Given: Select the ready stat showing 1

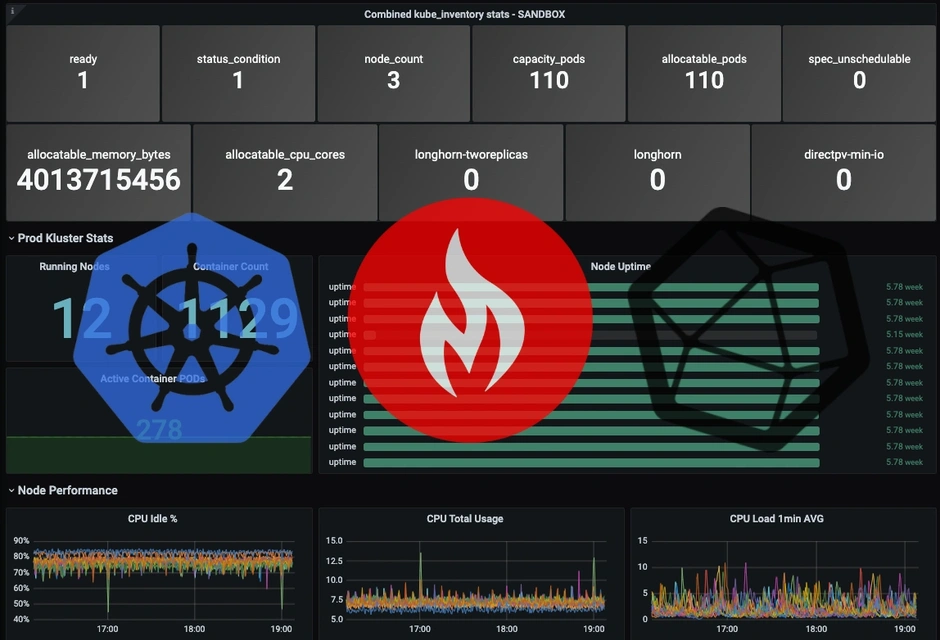Looking at the screenshot, I should 83,74.
